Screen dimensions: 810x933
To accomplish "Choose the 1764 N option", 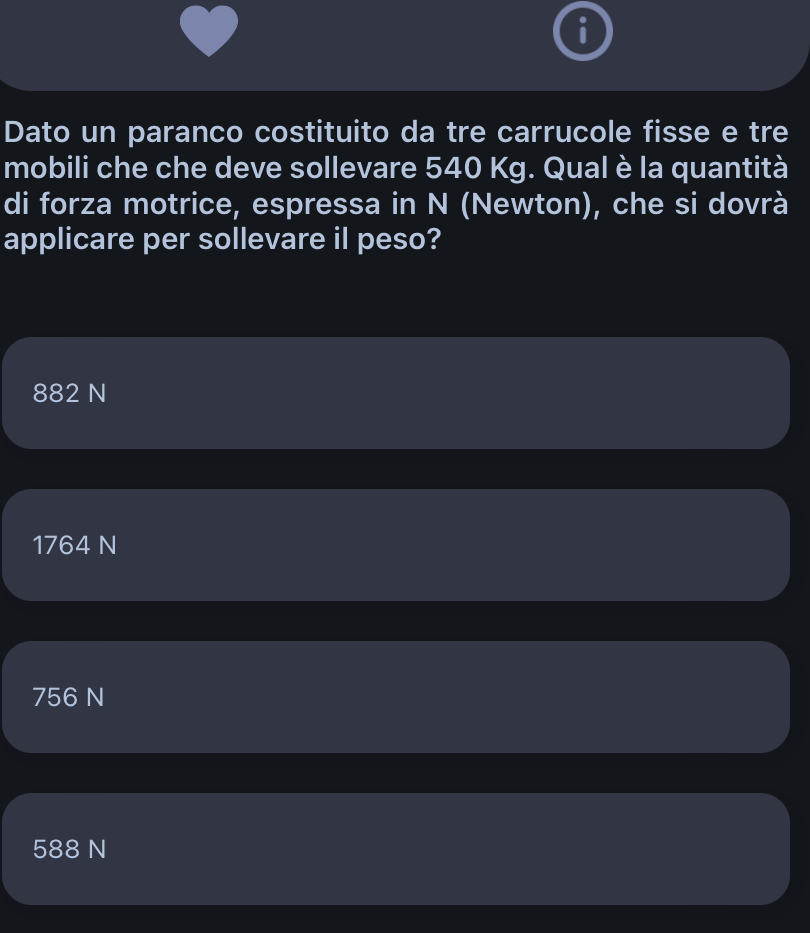I will [396, 545].
